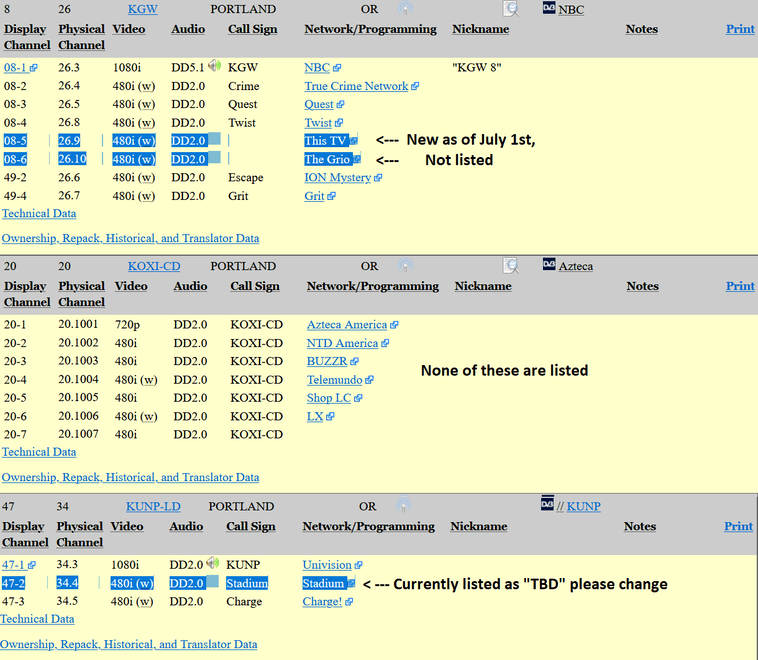Screen dimensions: 758x660
Task: Print the KUNP-LD station listing
Action: tap(738, 526)
